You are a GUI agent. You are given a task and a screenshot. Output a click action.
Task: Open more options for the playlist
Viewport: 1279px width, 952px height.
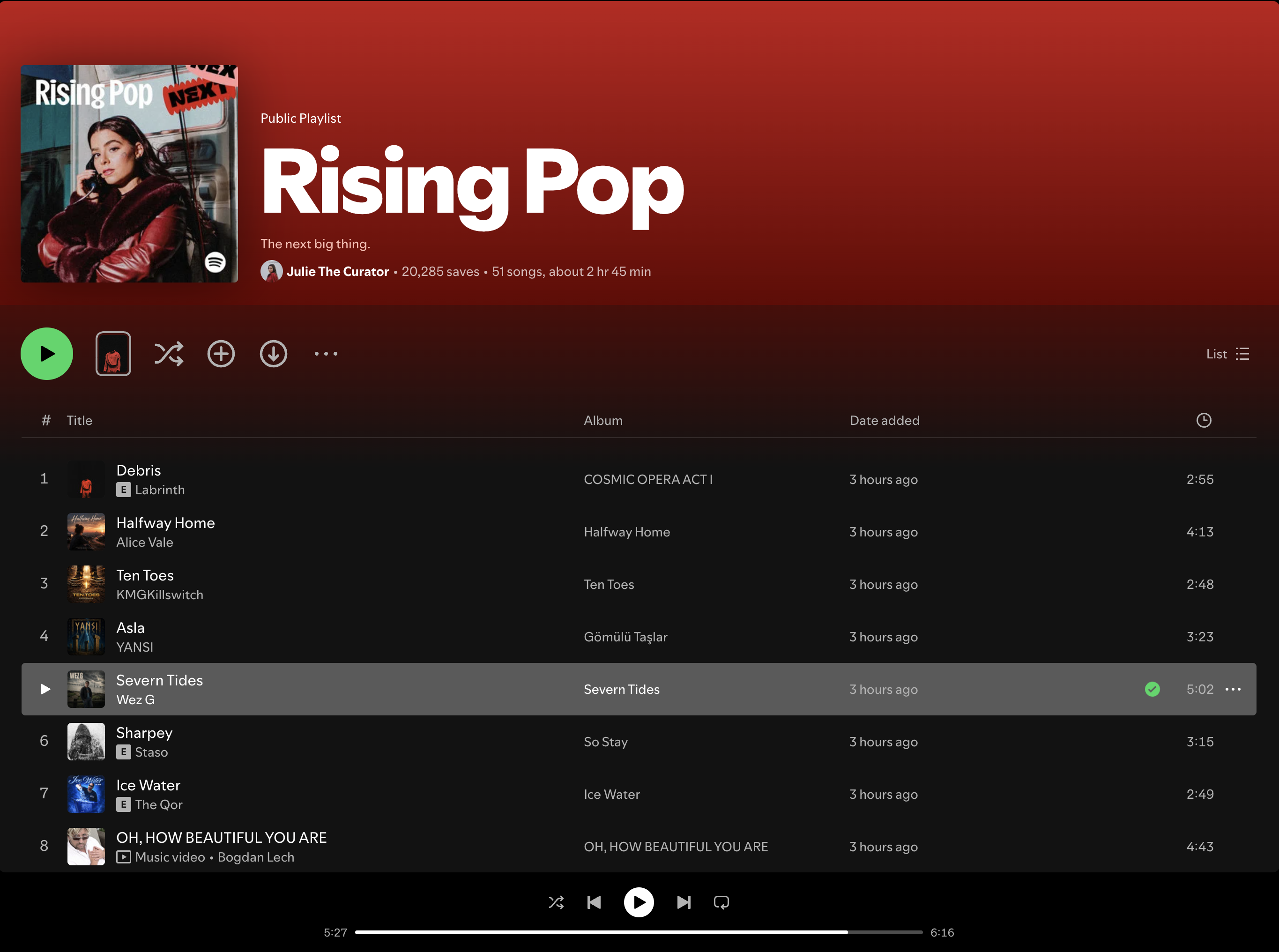(x=326, y=354)
